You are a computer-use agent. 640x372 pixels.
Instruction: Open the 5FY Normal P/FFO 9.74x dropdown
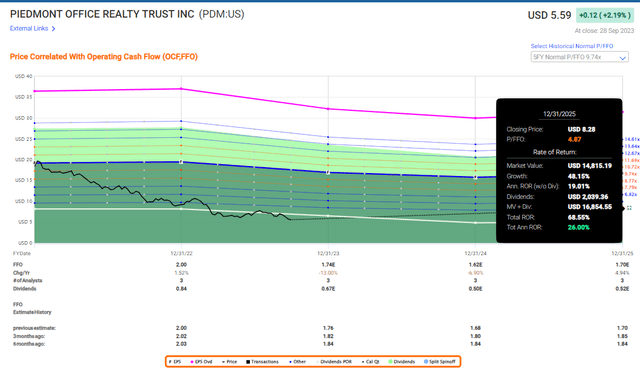coord(580,57)
